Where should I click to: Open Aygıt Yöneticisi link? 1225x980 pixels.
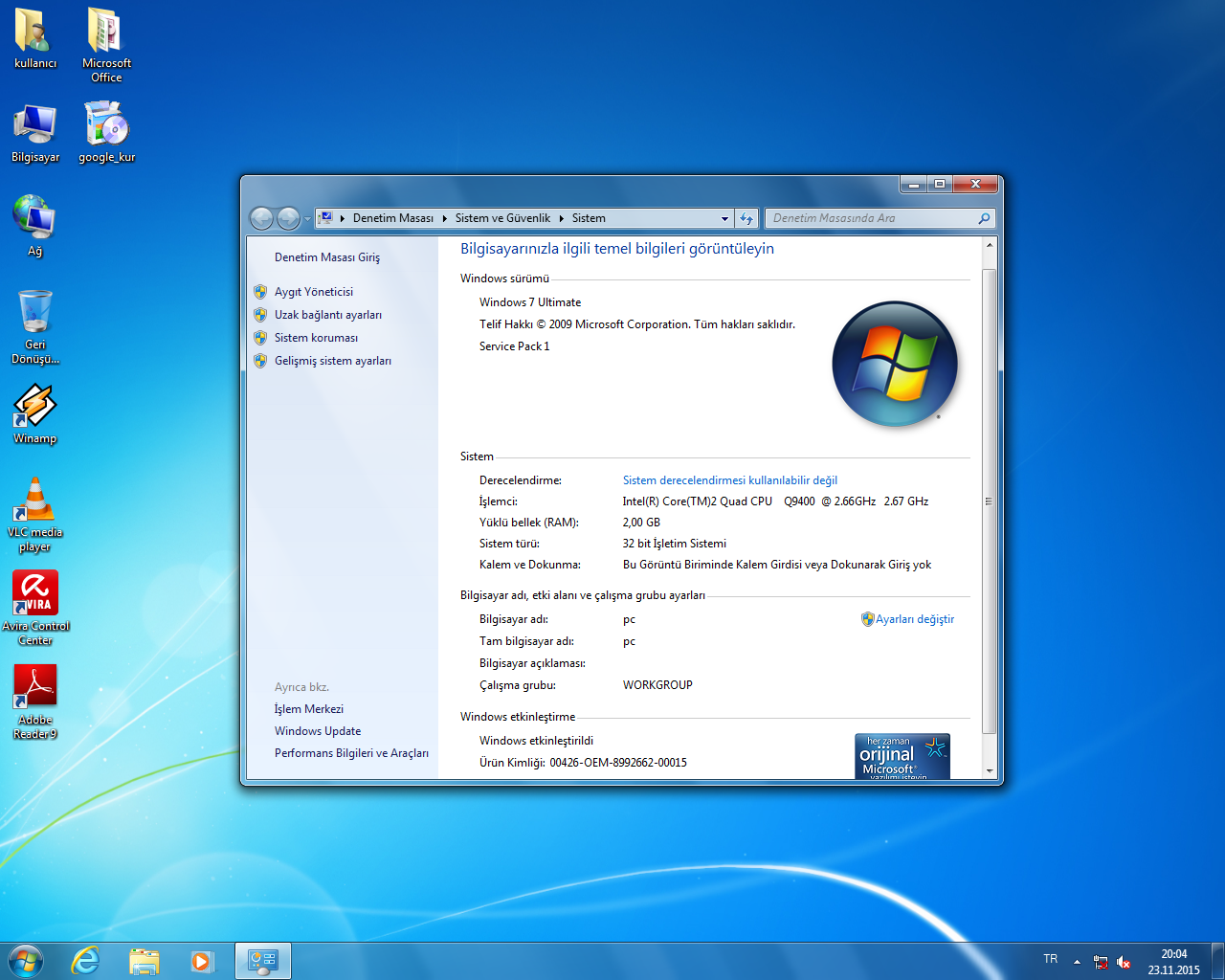click(314, 292)
